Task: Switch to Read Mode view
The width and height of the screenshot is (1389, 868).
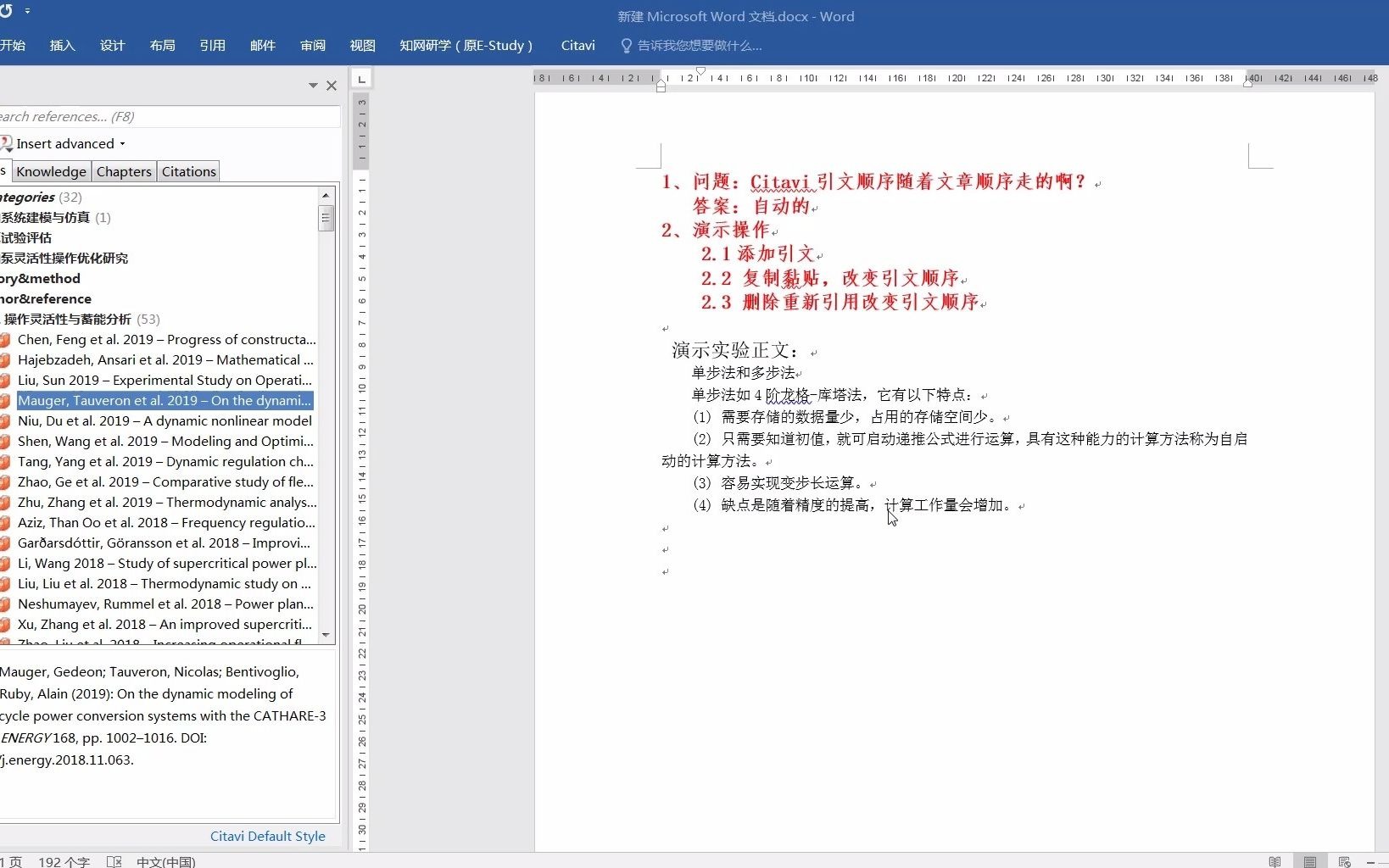Action: click(x=1275, y=861)
